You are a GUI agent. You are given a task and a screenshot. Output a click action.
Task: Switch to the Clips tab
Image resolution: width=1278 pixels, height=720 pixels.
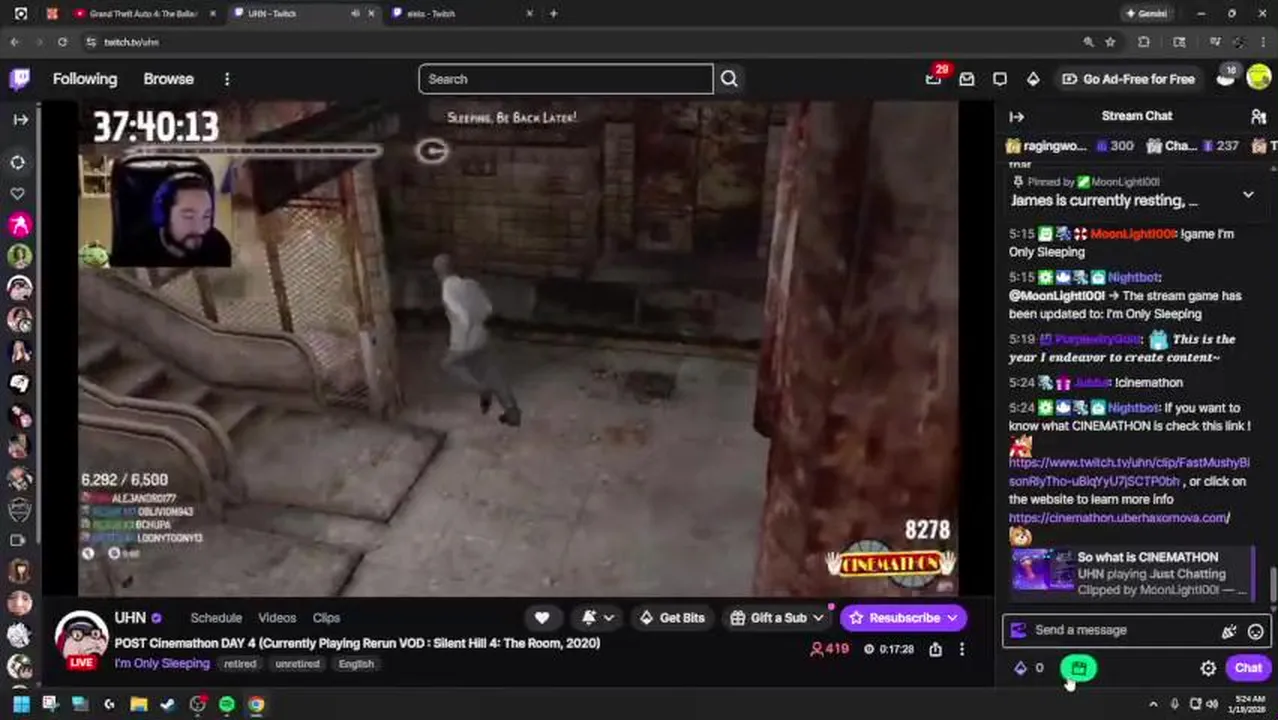(326, 618)
